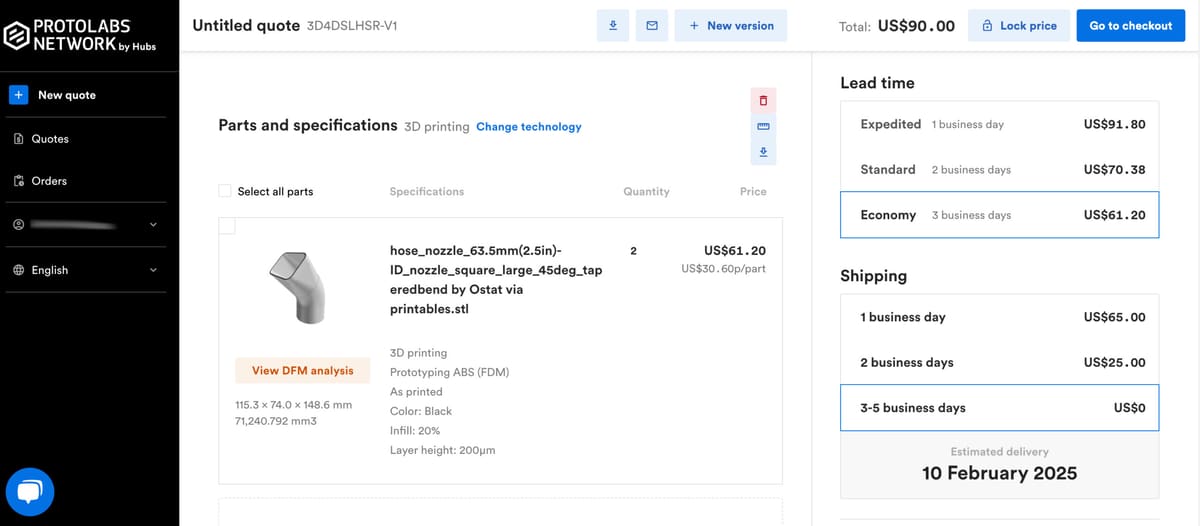
Task: Click the volume 71,240.792 mm3 text
Action: click(x=276, y=421)
